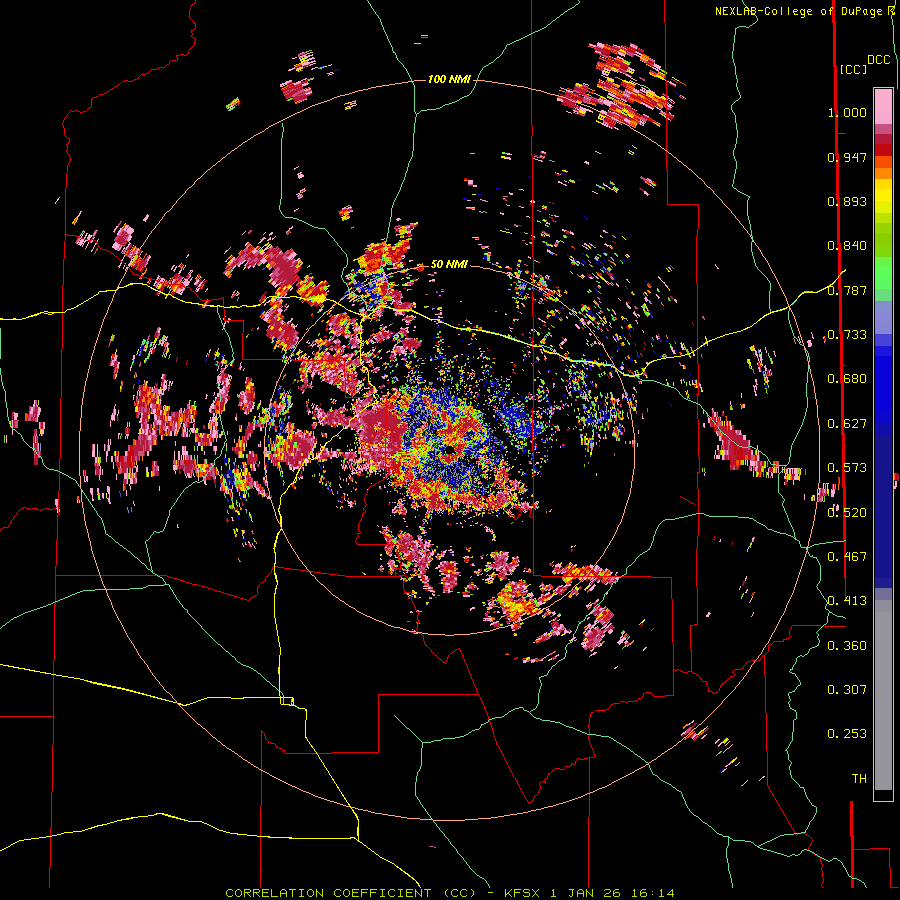Click the 50 NMI range ring label
This screenshot has width=900, height=900.
tap(449, 264)
